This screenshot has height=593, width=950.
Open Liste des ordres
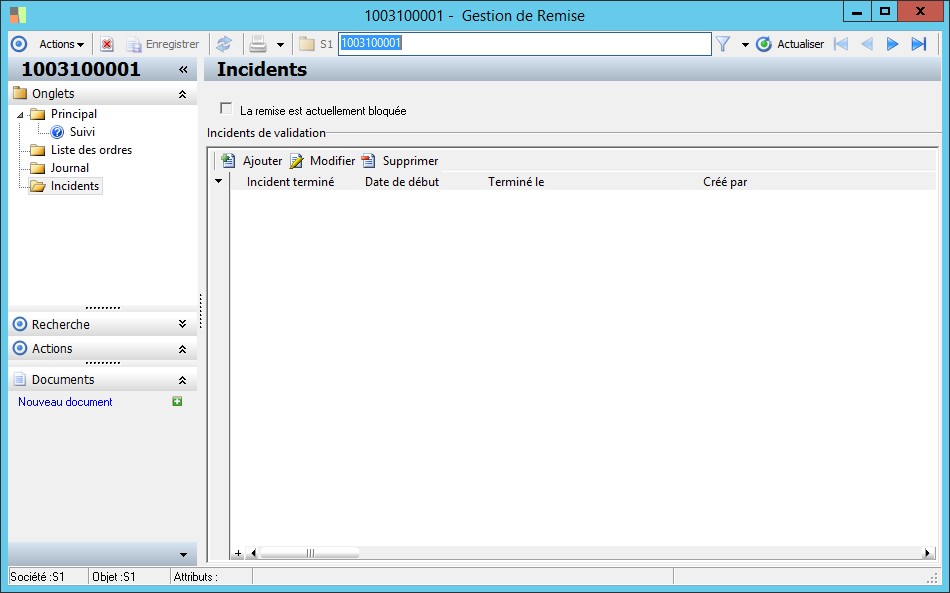tap(91, 150)
